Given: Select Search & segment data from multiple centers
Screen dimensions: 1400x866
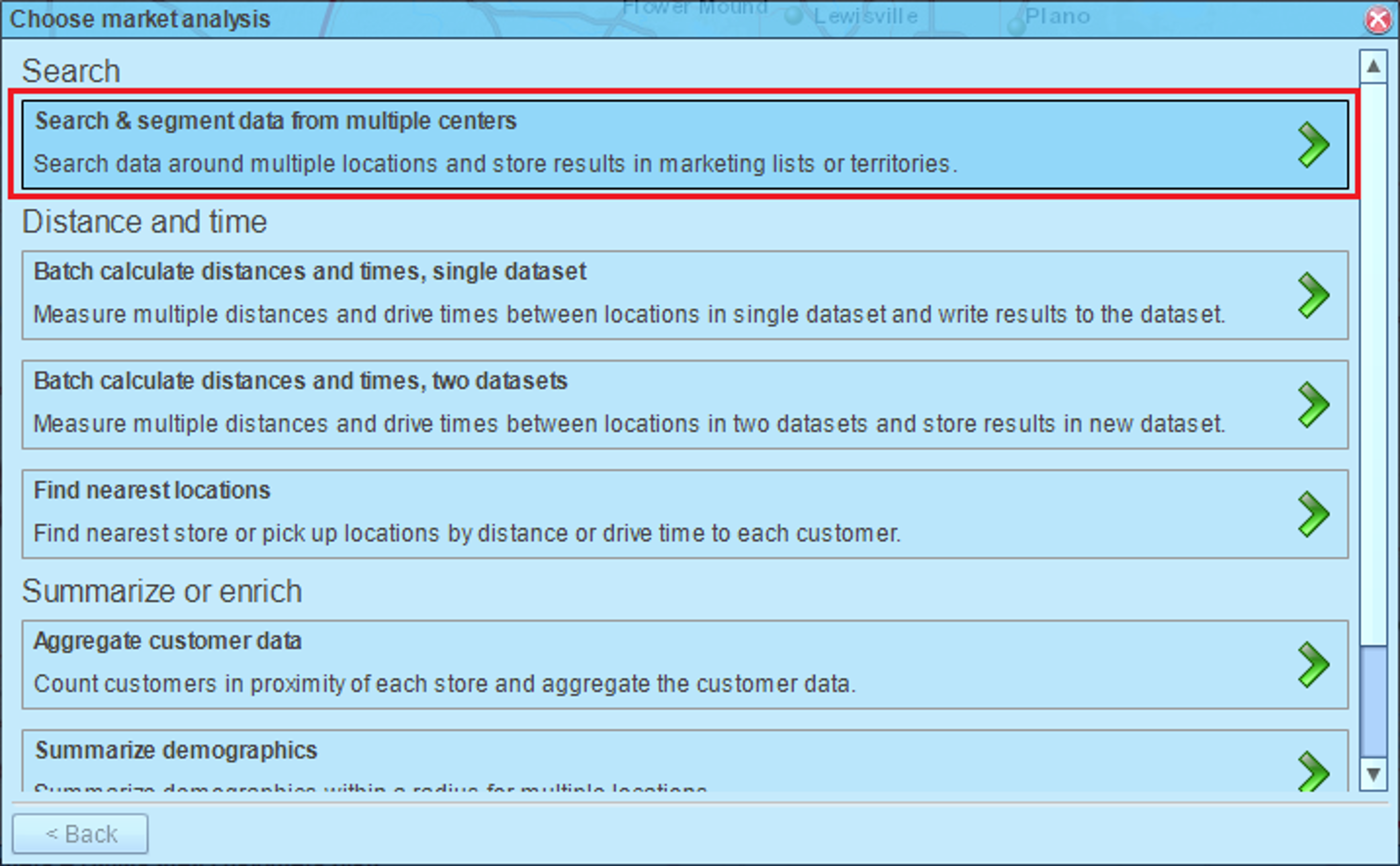Looking at the screenshot, I should coord(685,144).
